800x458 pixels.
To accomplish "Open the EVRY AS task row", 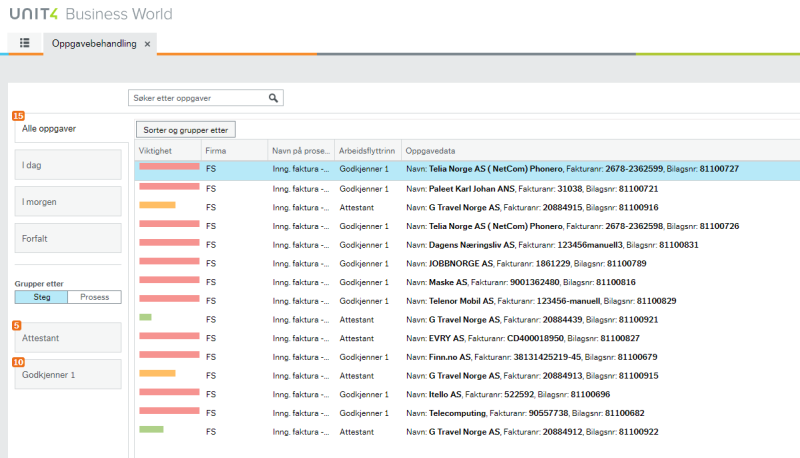I will 467,338.
